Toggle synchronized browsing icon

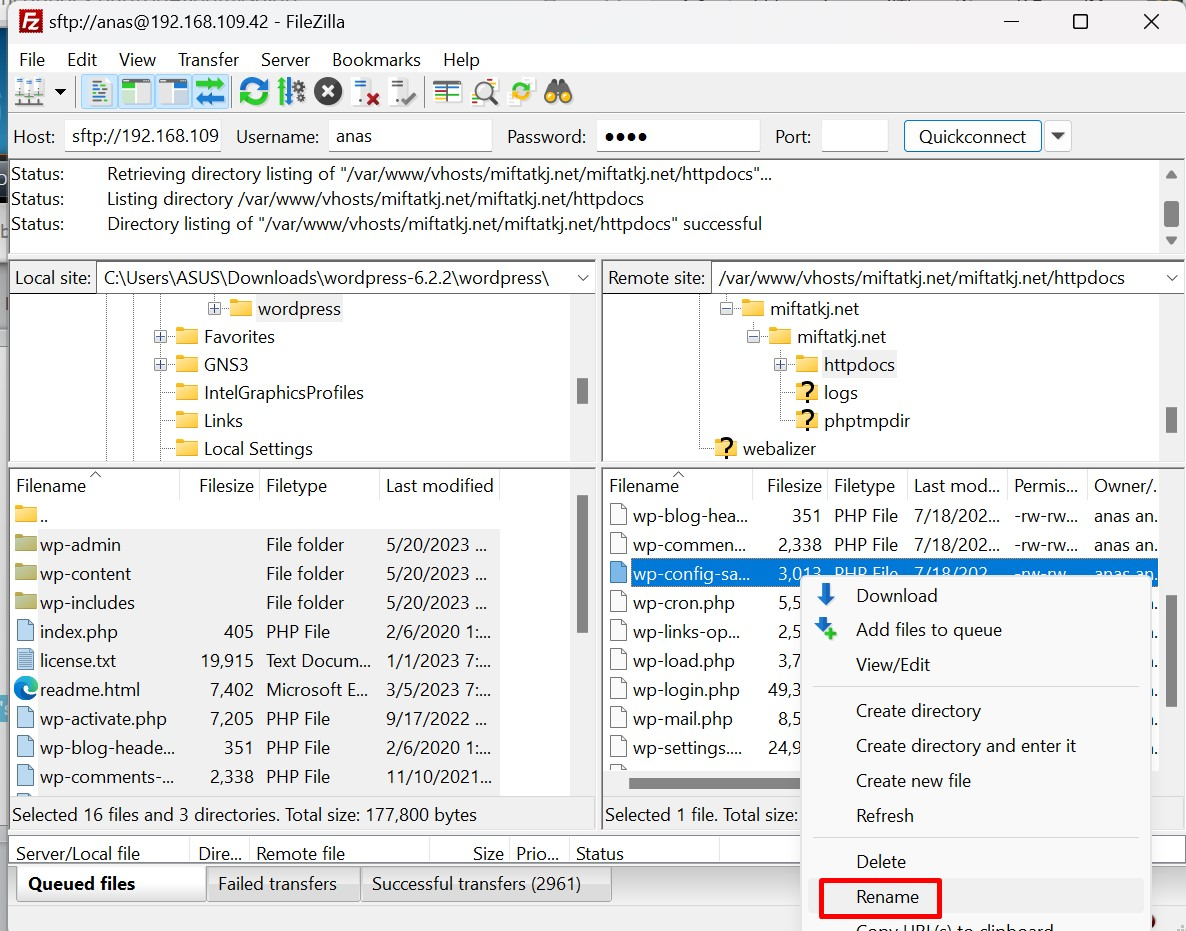pos(521,92)
